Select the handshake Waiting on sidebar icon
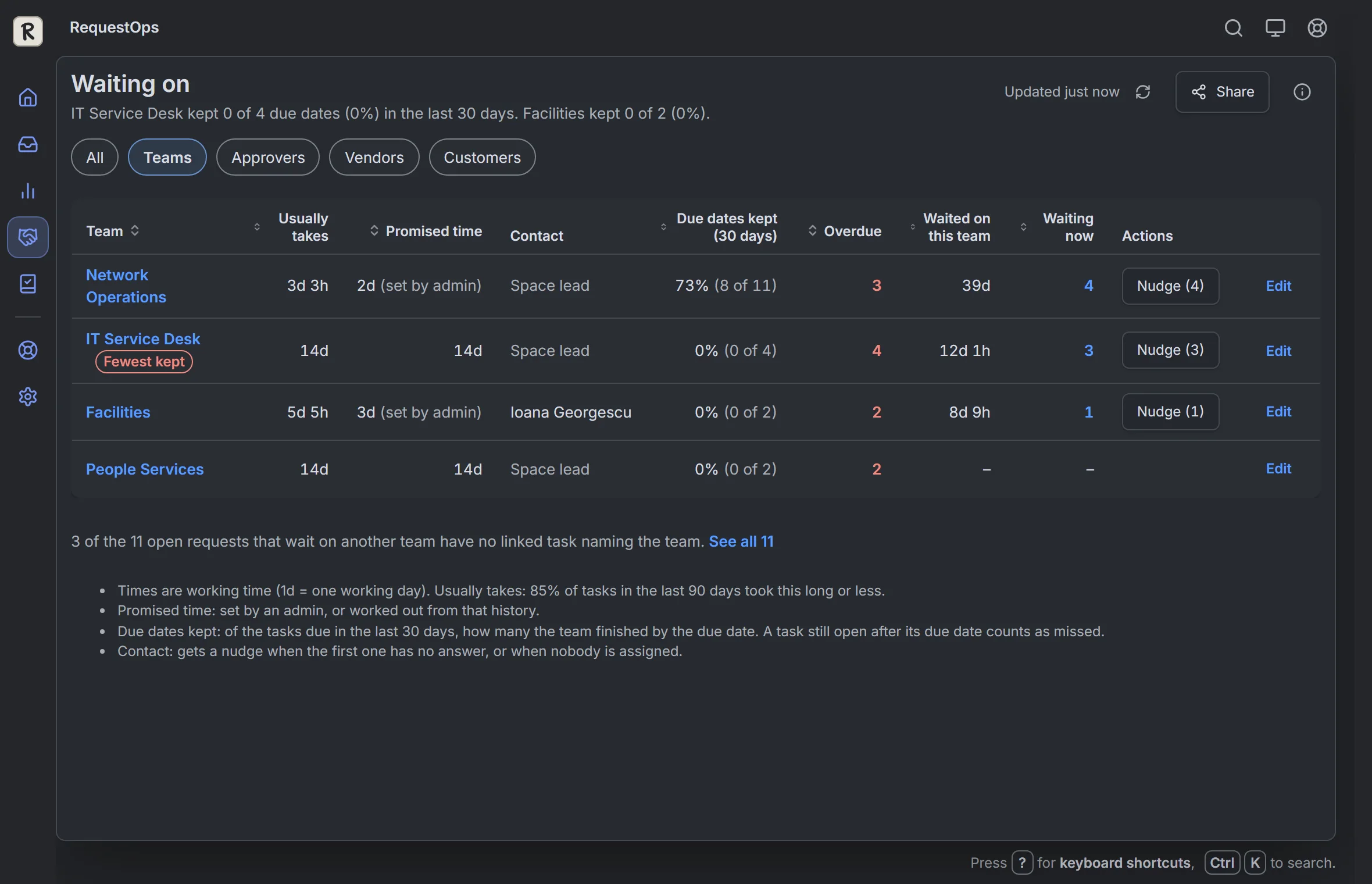This screenshot has width=1372, height=884. (x=28, y=237)
